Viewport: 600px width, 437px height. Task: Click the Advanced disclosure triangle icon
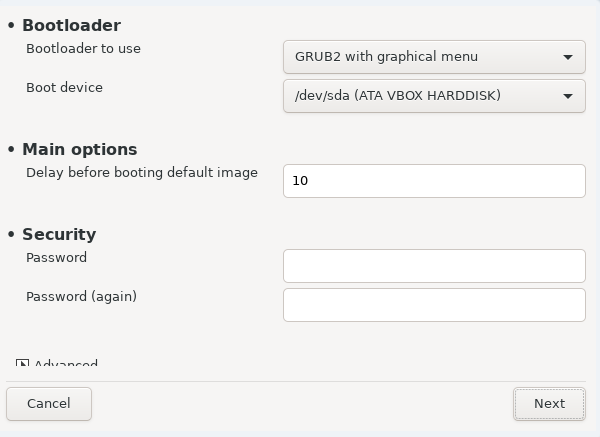click(22, 362)
